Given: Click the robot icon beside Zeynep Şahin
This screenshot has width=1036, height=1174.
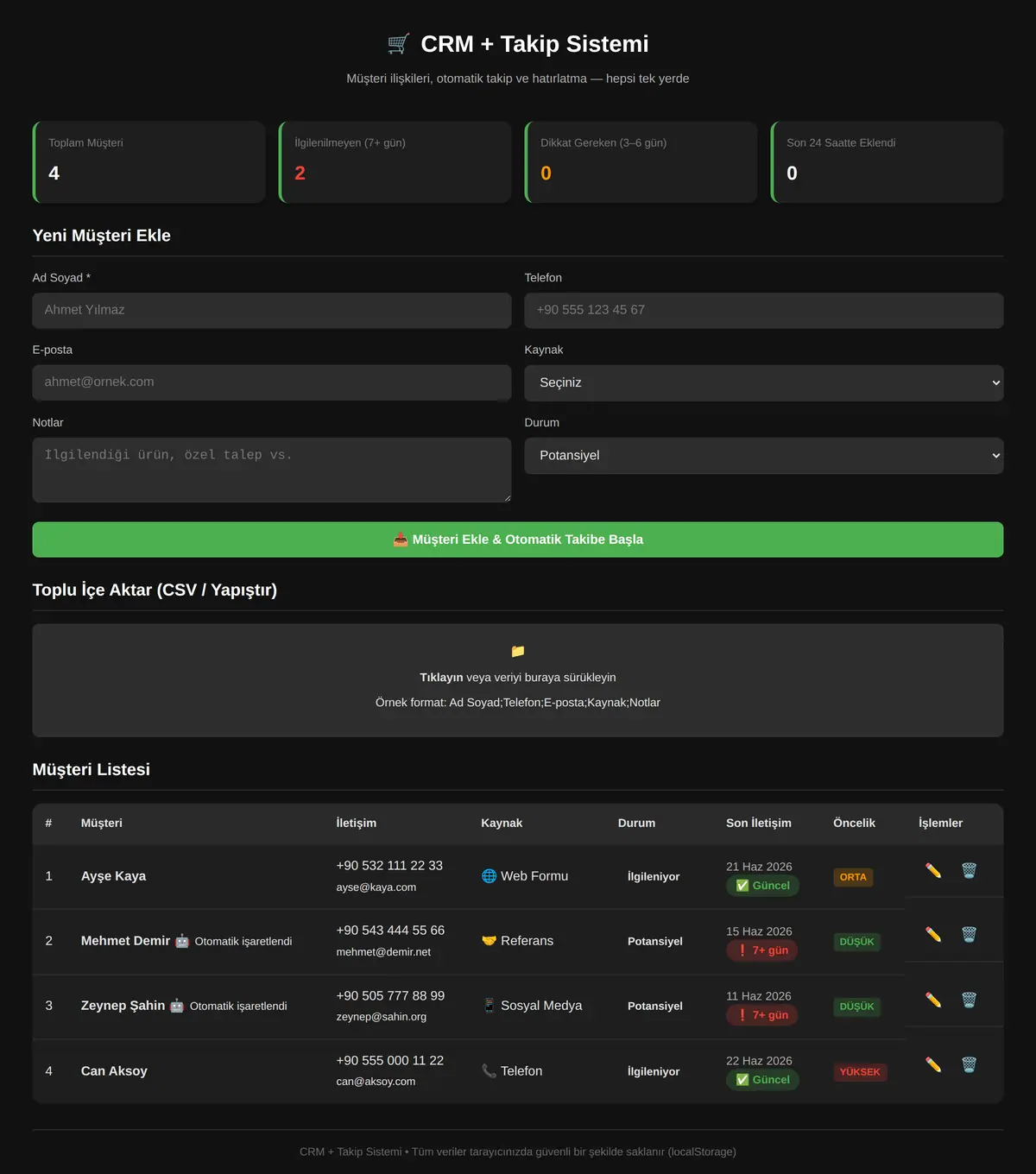Looking at the screenshot, I should tap(177, 1006).
